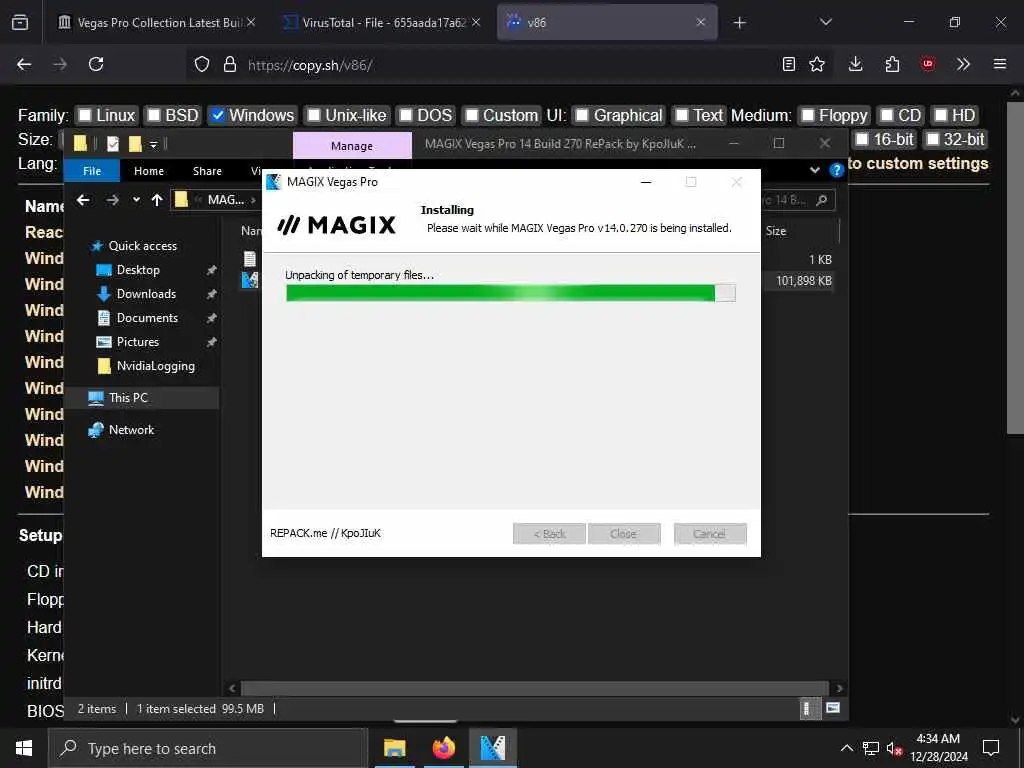Expand the Explorer ribbon chevron
This screenshot has height=768, width=1024.
(x=814, y=170)
